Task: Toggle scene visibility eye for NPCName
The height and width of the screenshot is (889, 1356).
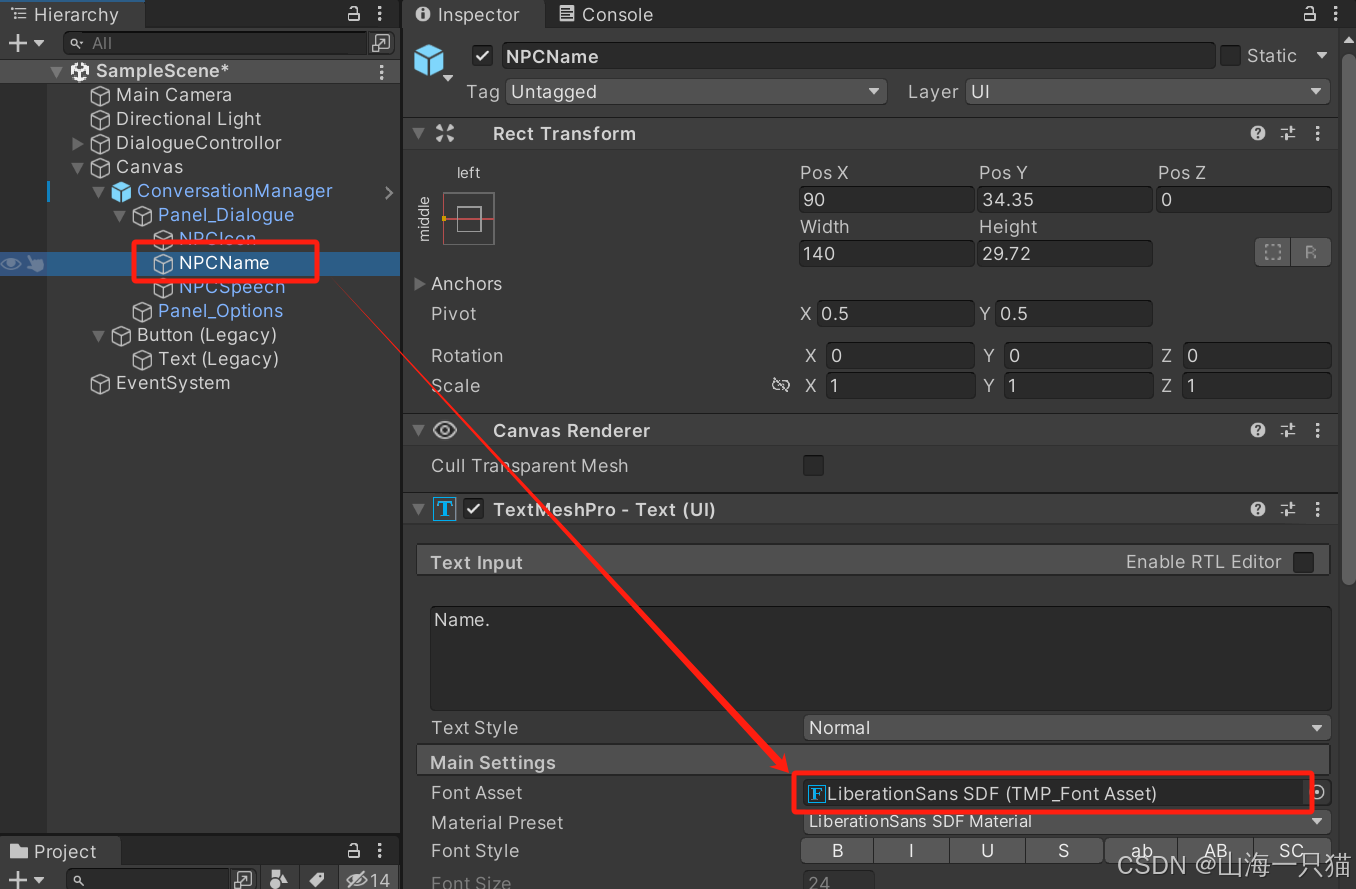Action: pos(11,264)
